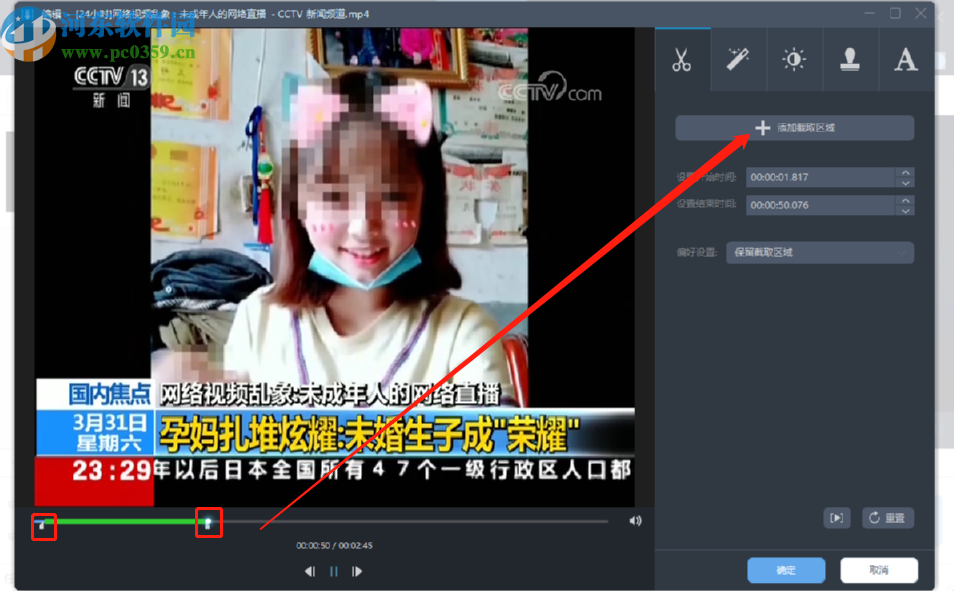Cancel changes with the 取消 button
The height and width of the screenshot is (591, 954).
878,570
